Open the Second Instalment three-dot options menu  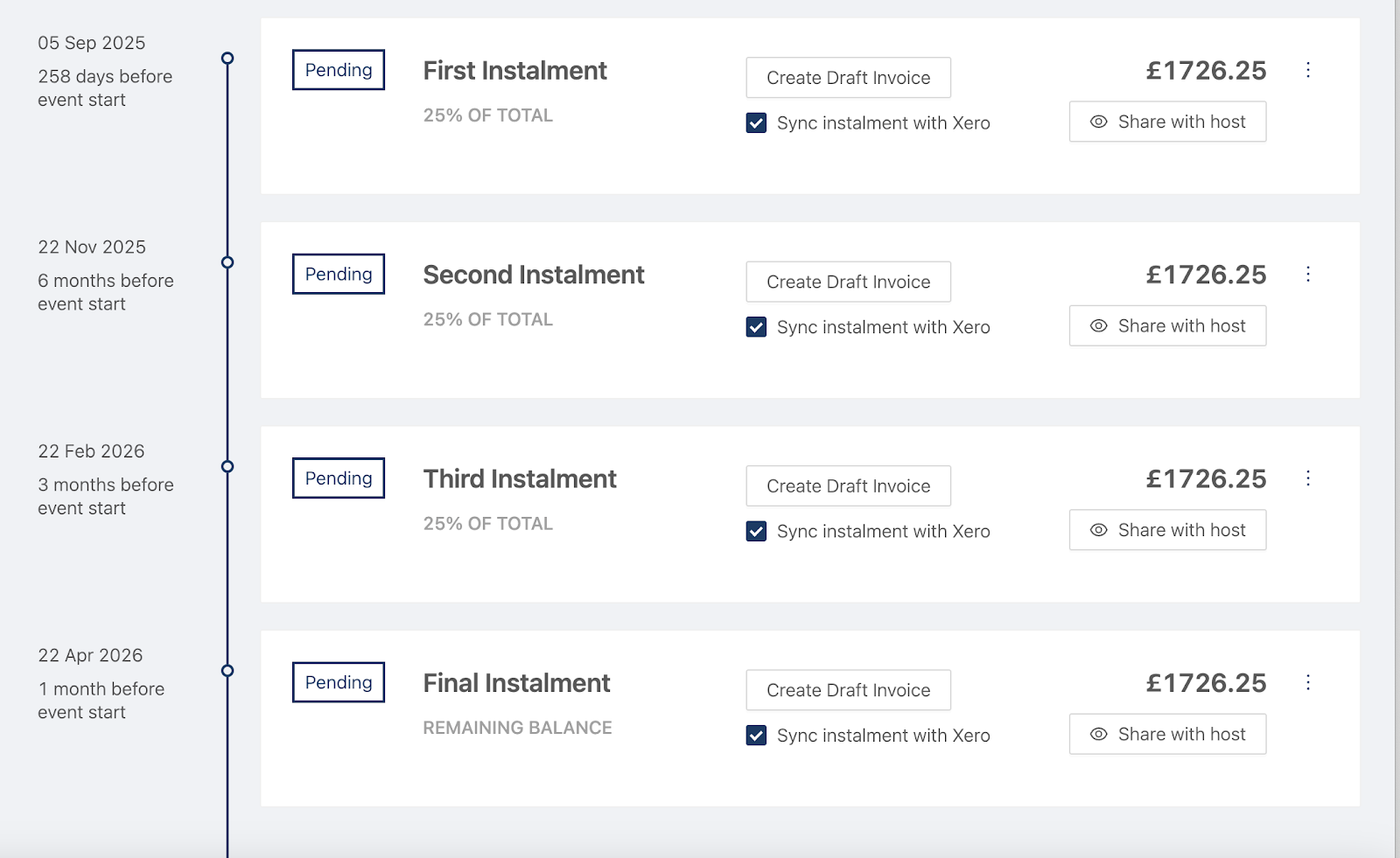tap(1308, 275)
